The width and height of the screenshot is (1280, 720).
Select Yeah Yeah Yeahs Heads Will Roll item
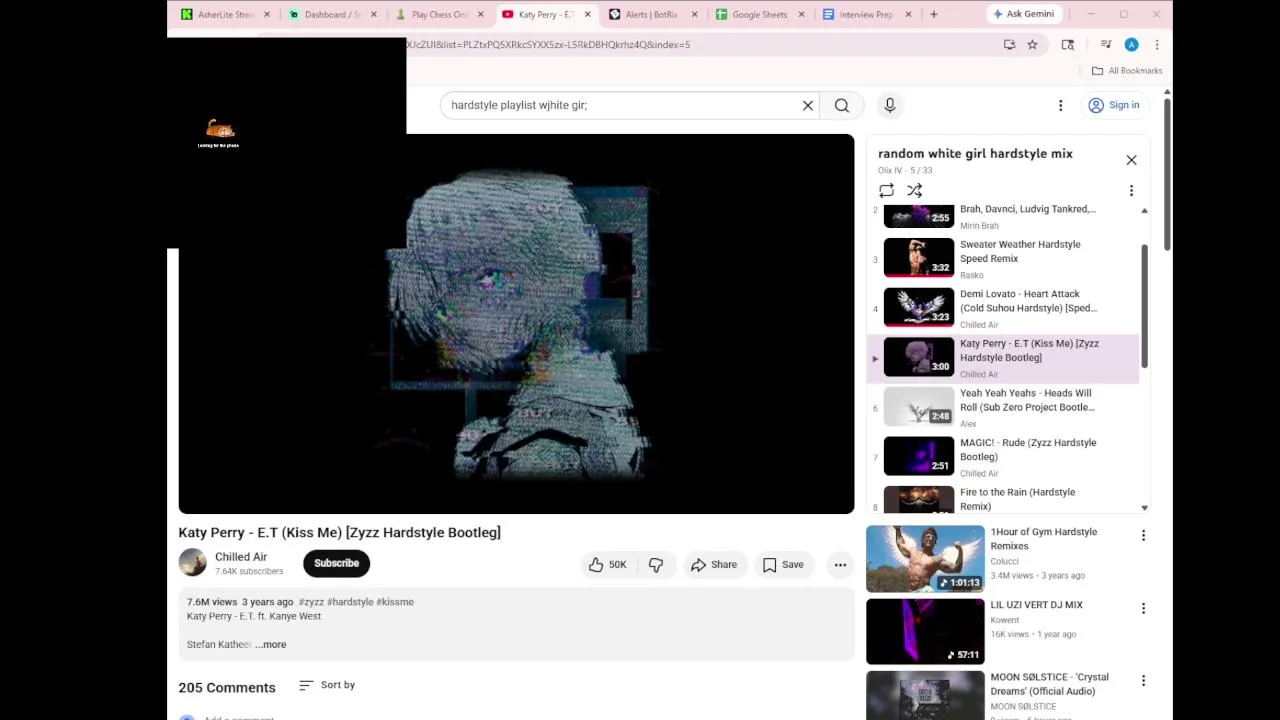point(1004,407)
